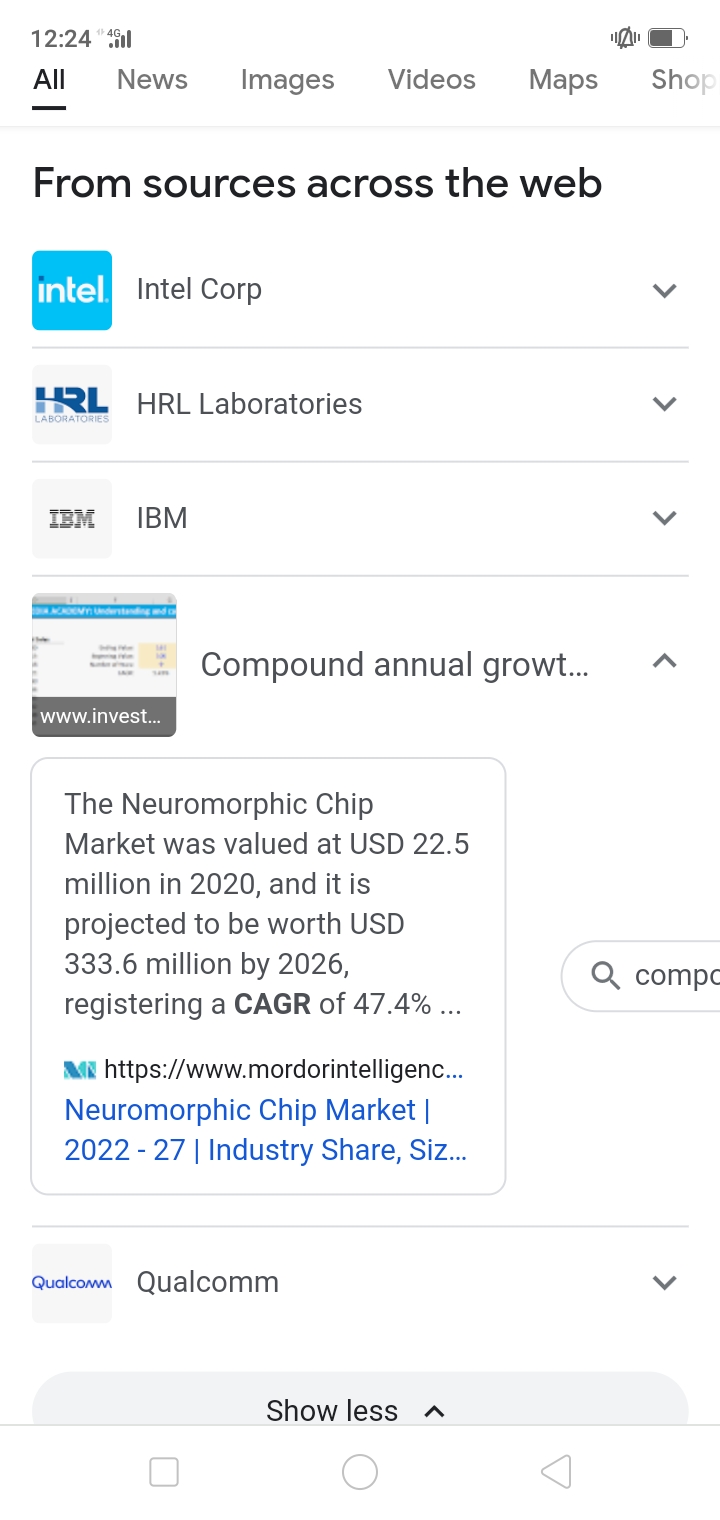Open recent apps square button
This screenshot has height=1520, width=720.
164,1472
